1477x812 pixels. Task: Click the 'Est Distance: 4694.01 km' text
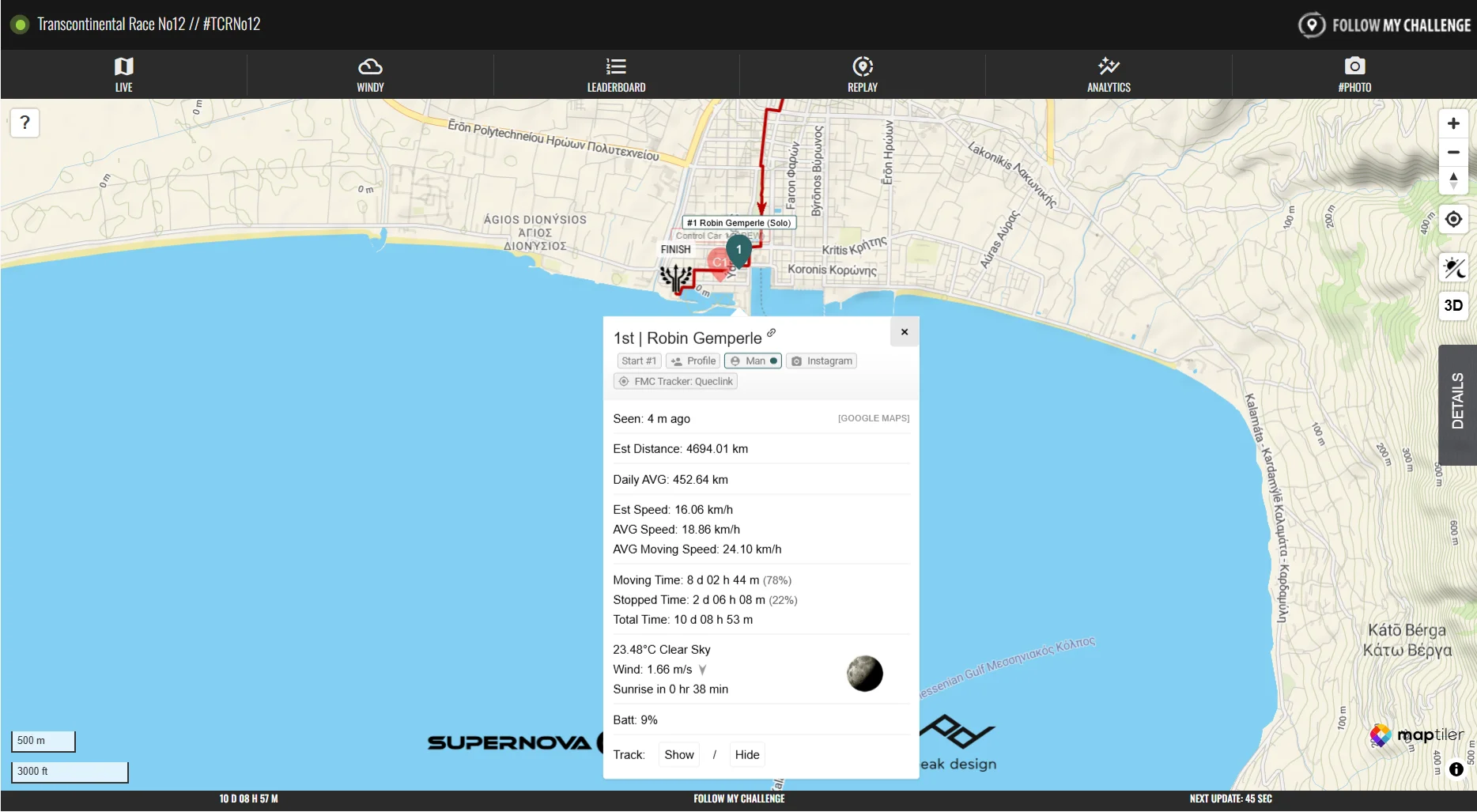681,449
